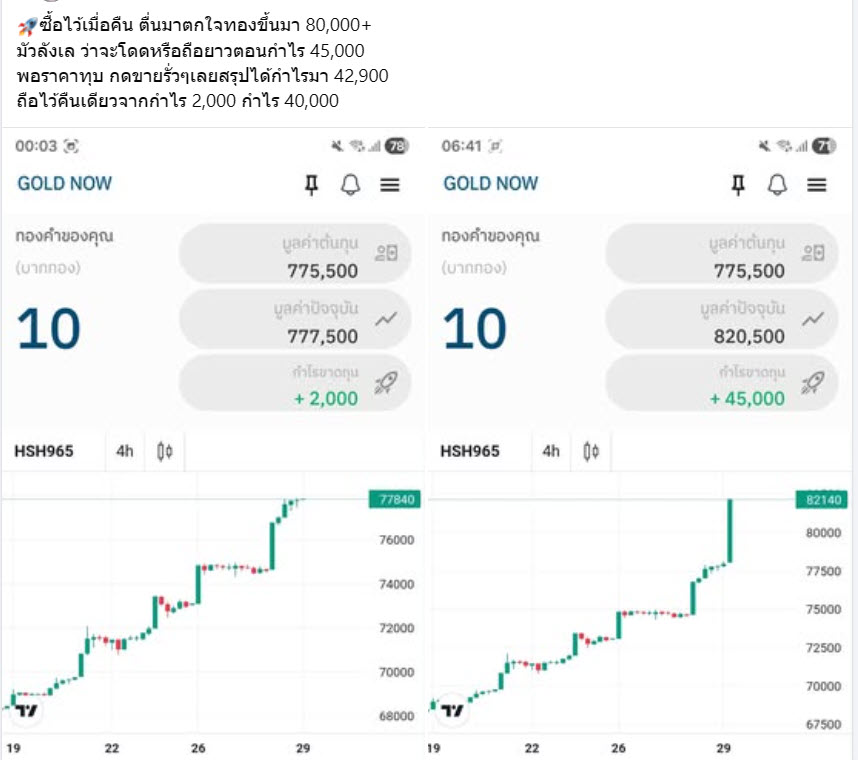Tap the GOLD NOW title in the 00:03 screenshot

65,184
